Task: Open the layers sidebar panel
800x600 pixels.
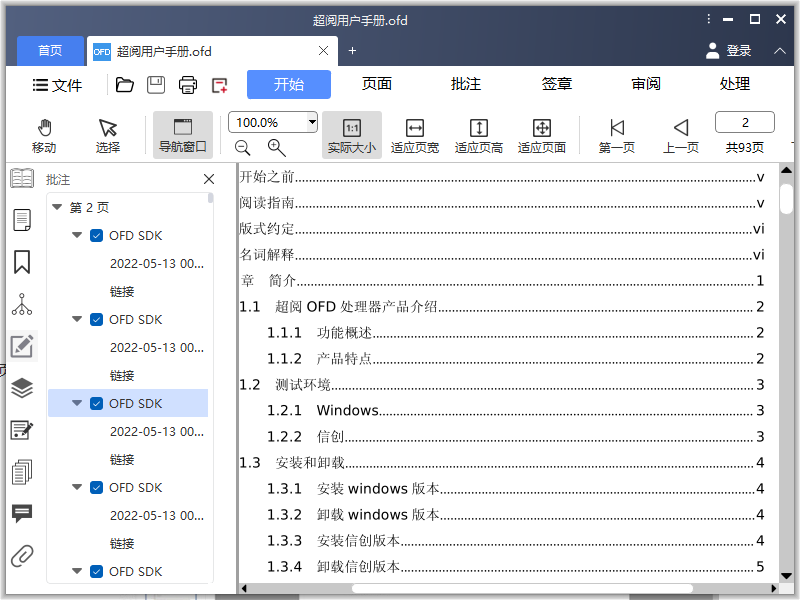Action: tap(22, 388)
